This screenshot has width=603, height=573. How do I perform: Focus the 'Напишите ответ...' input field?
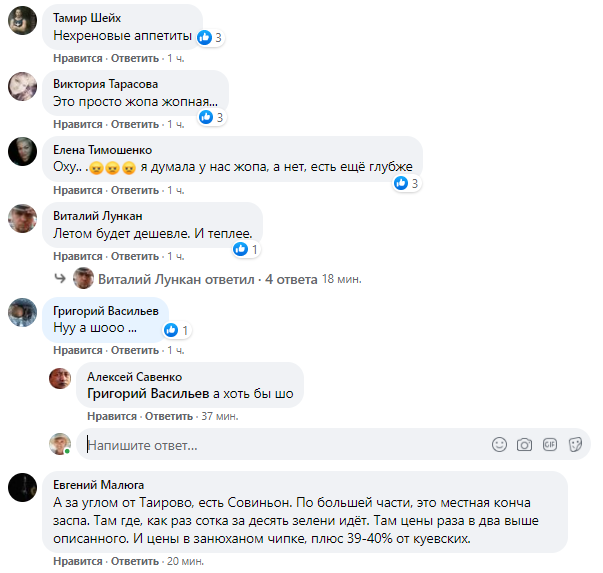coord(285,445)
